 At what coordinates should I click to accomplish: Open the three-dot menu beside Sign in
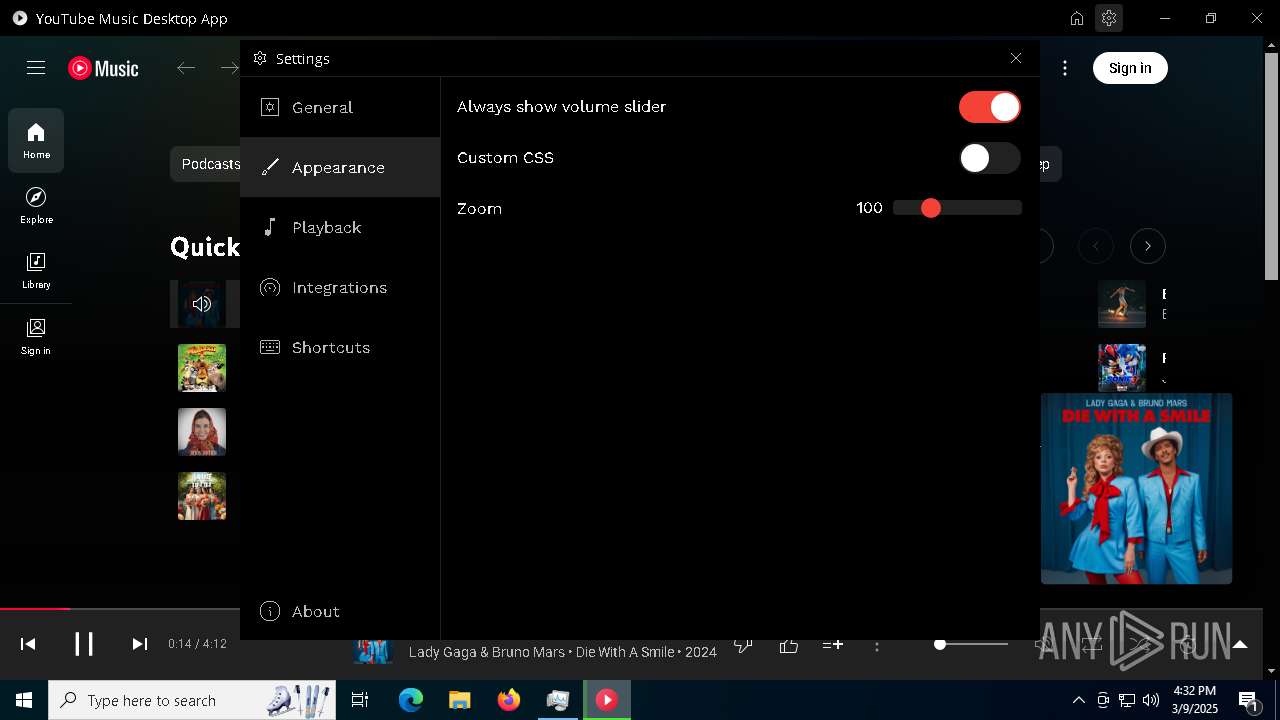point(1065,68)
